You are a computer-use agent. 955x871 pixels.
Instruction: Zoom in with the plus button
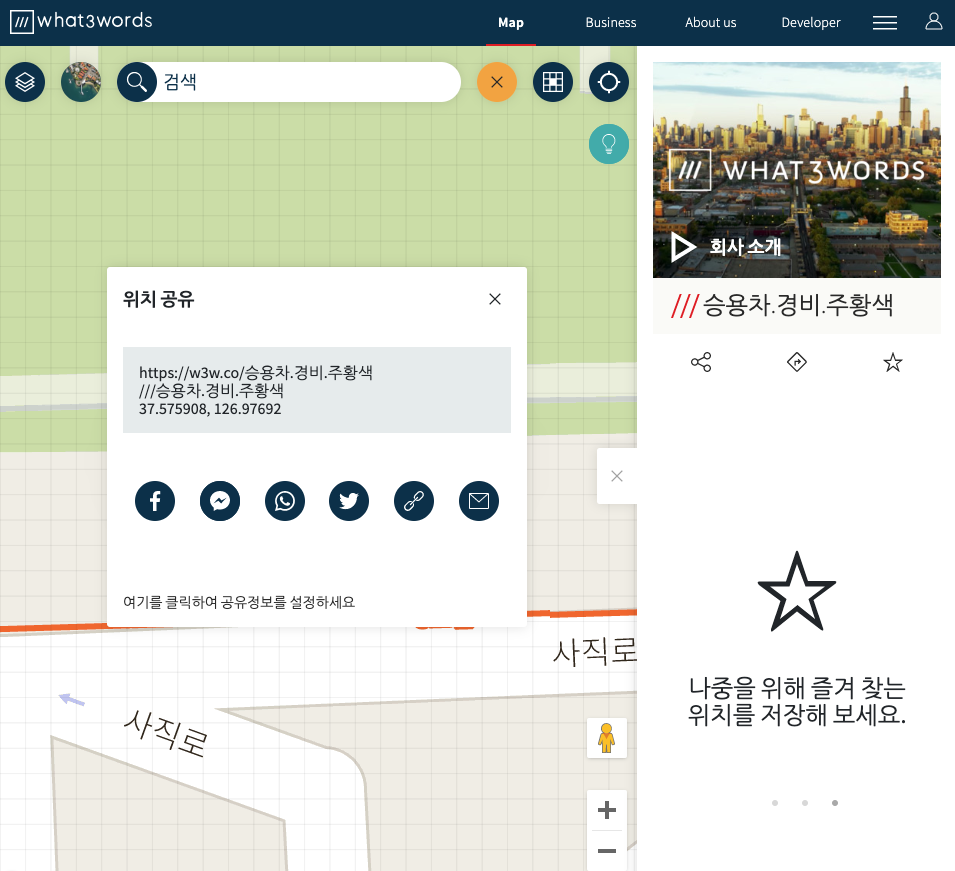coord(607,810)
